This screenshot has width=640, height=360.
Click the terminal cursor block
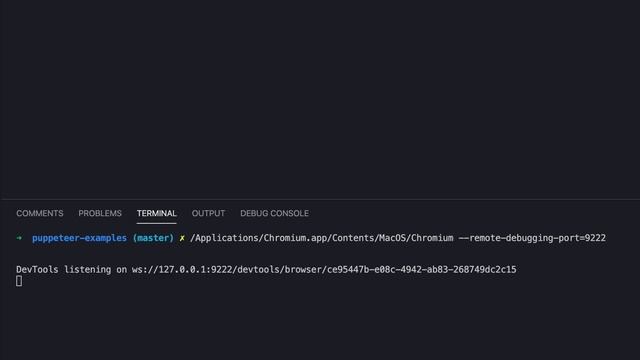(19, 281)
